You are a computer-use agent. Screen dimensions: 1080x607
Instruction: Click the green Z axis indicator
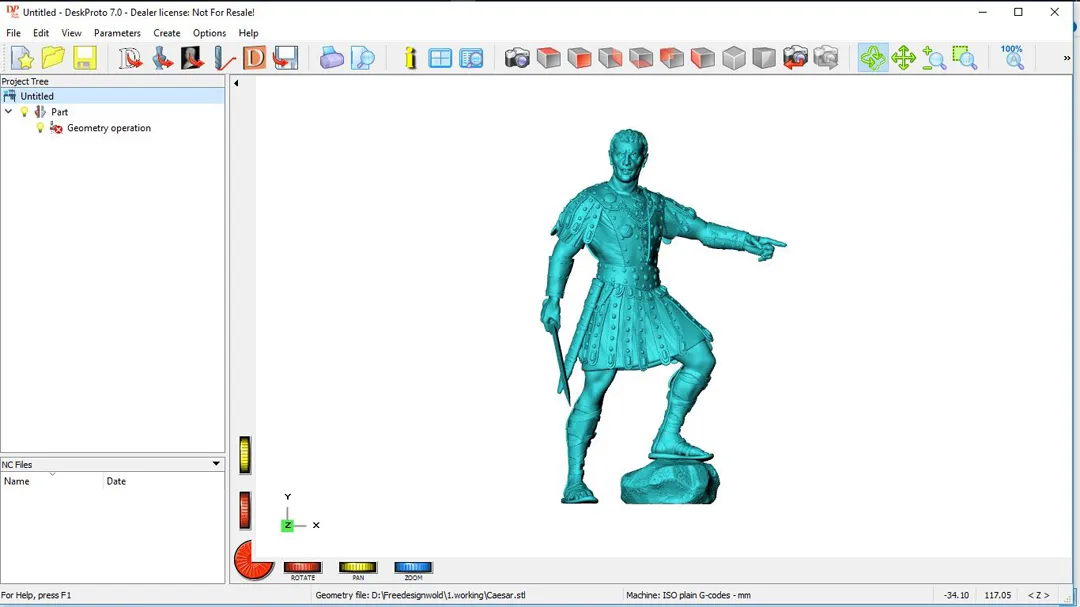[x=287, y=526]
